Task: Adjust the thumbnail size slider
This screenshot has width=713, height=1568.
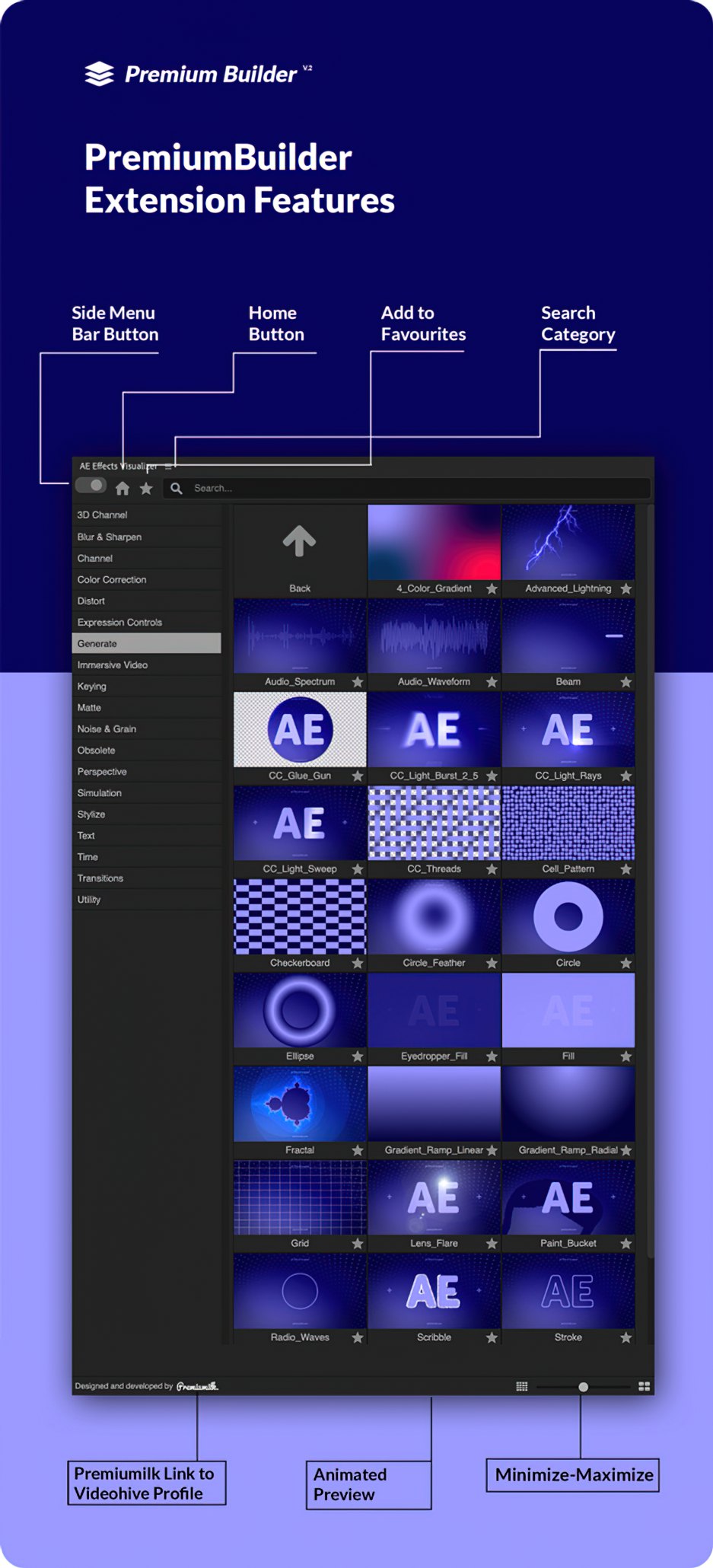Action: pos(584,1387)
